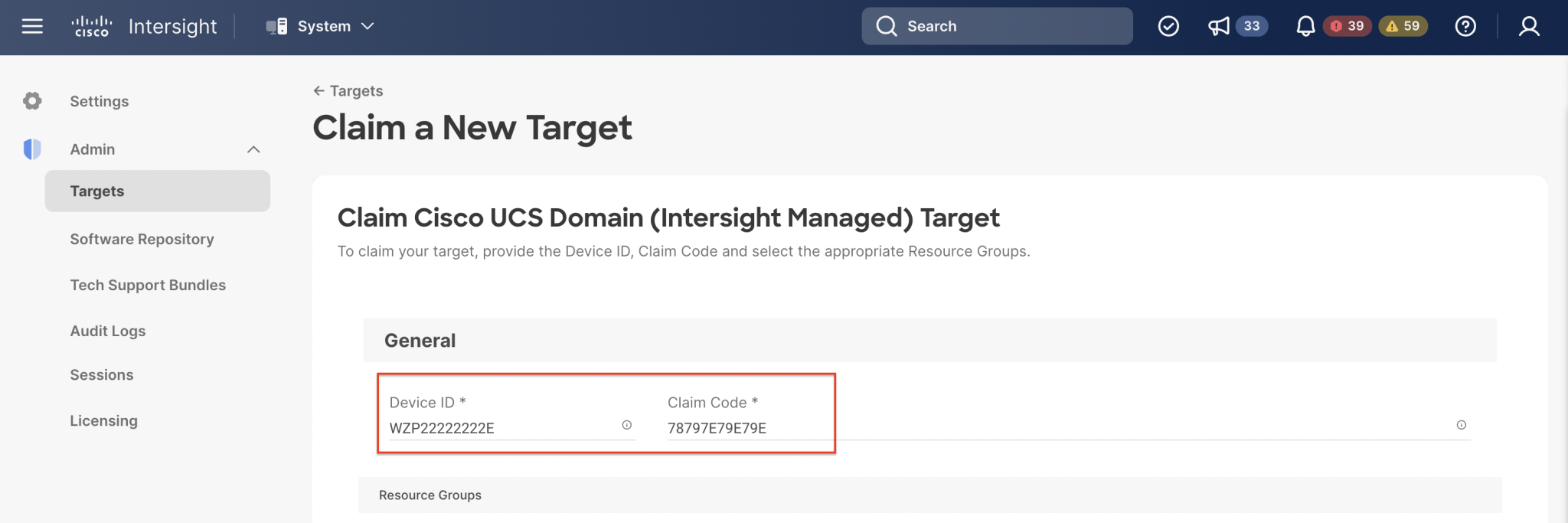This screenshot has width=1568, height=523.
Task: Open the Help question mark icon
Action: point(1465,26)
